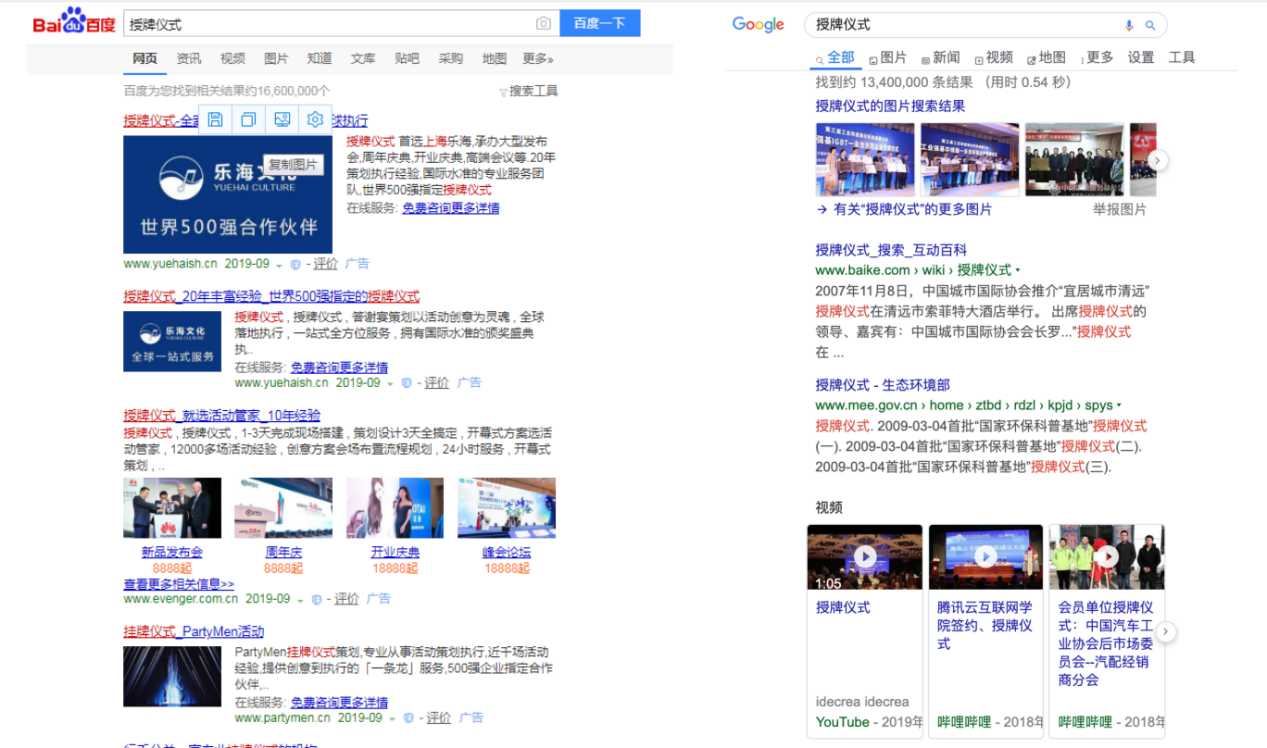The width and height of the screenshot is (1267, 748).
Task: Open the 授牌仪式 - 生态环境部 result link
Action: [x=882, y=385]
